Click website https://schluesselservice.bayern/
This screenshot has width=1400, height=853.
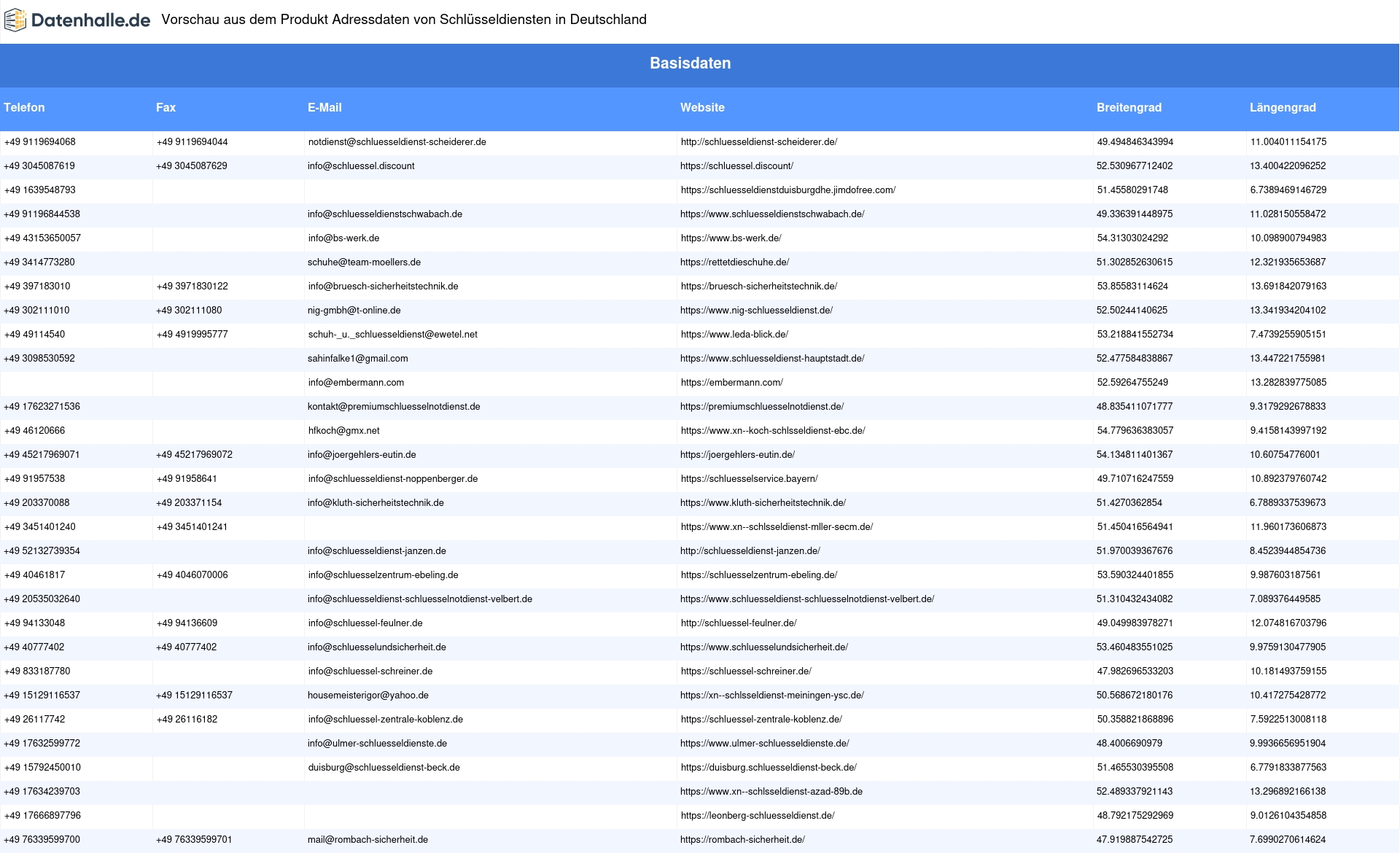pyautogui.click(x=750, y=479)
